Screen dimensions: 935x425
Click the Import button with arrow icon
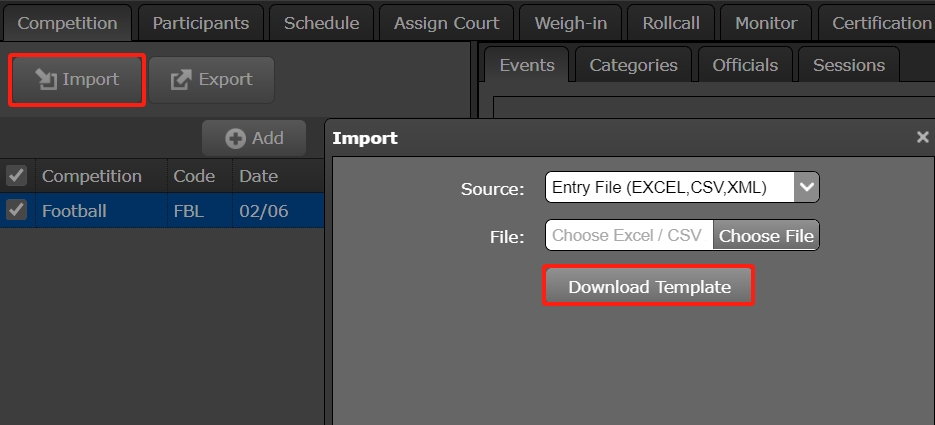tap(78, 80)
